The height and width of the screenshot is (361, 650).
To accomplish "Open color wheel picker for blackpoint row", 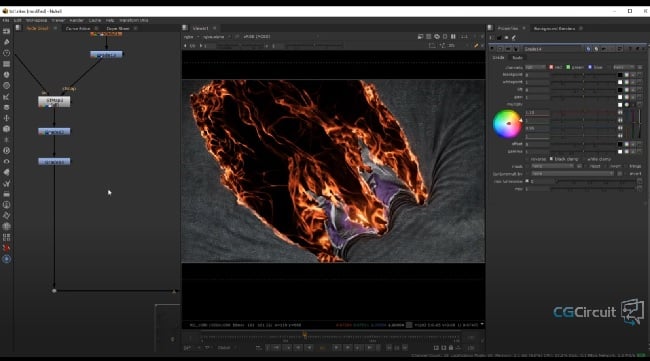I will coord(626,75).
